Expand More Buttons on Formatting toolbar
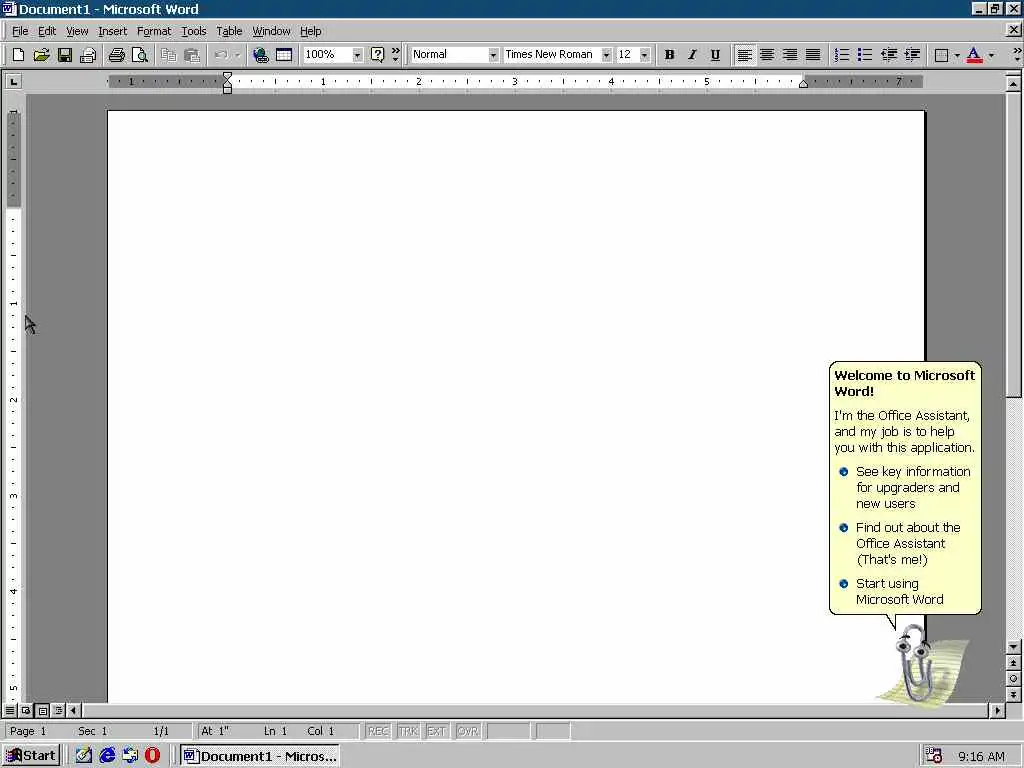 [x=1017, y=55]
